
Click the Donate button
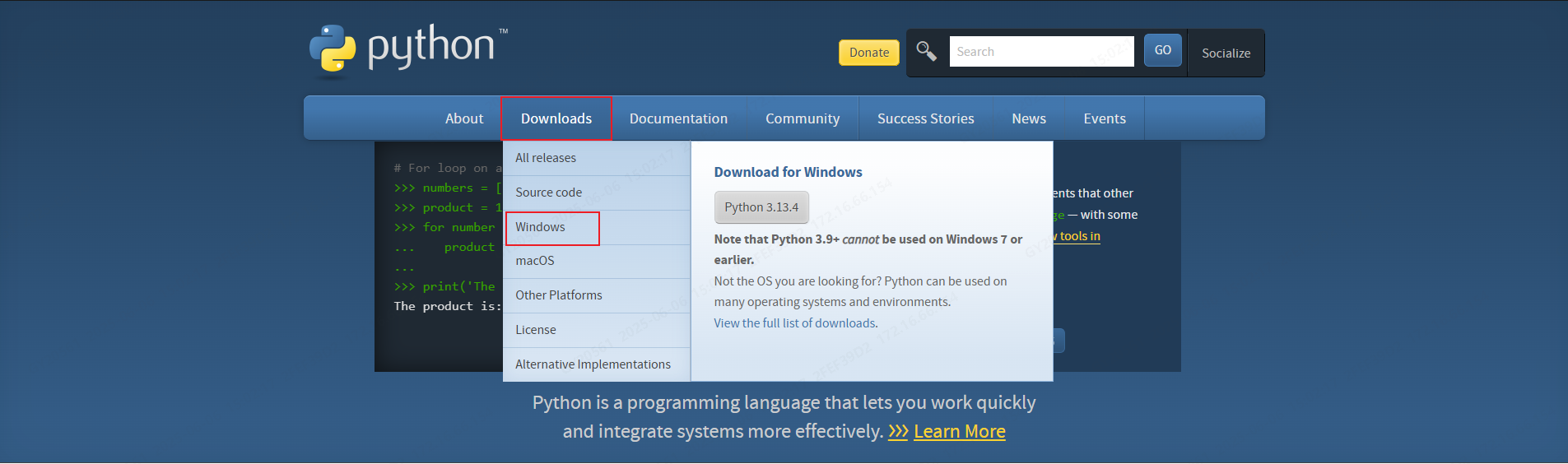(869, 53)
